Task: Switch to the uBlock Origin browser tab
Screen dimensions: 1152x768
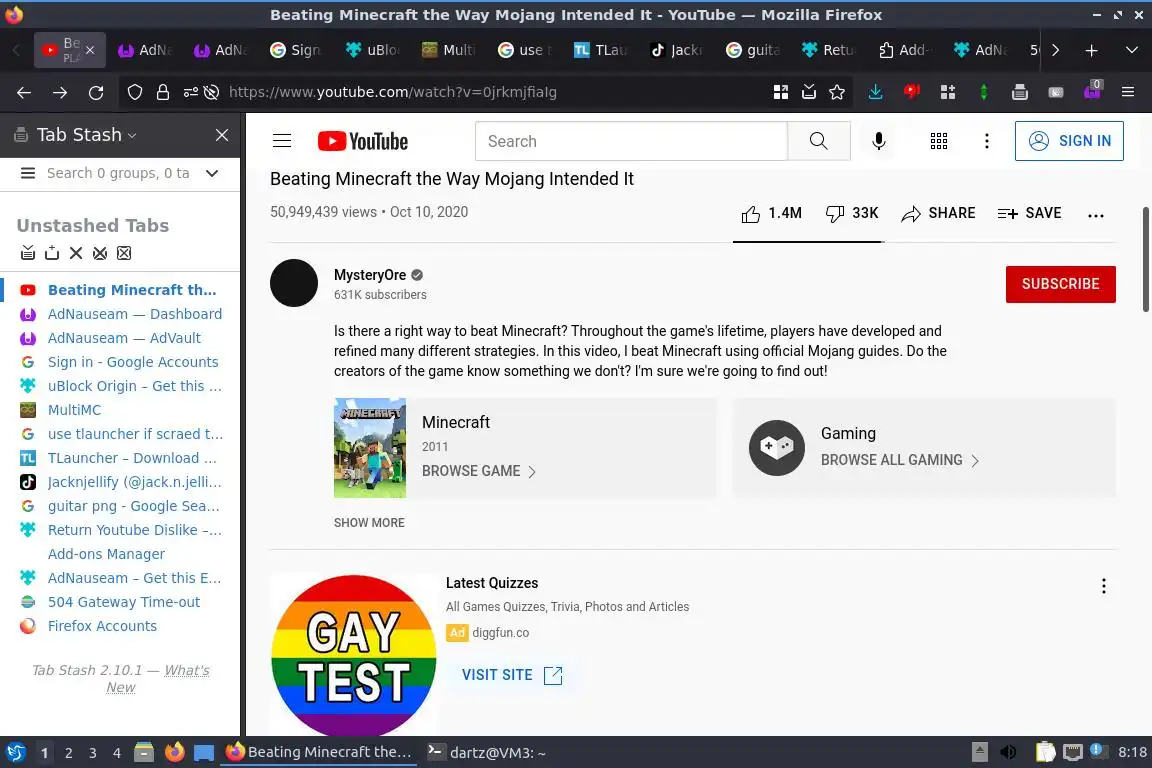Action: pos(372,50)
